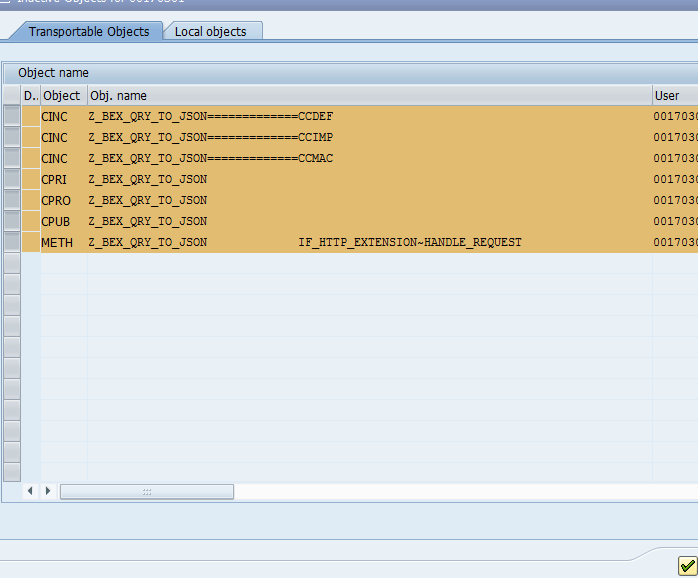Click Z_BEX_QRY_TO_JSON====CCDEF object name
This screenshot has height=578, width=698.
tap(211, 116)
